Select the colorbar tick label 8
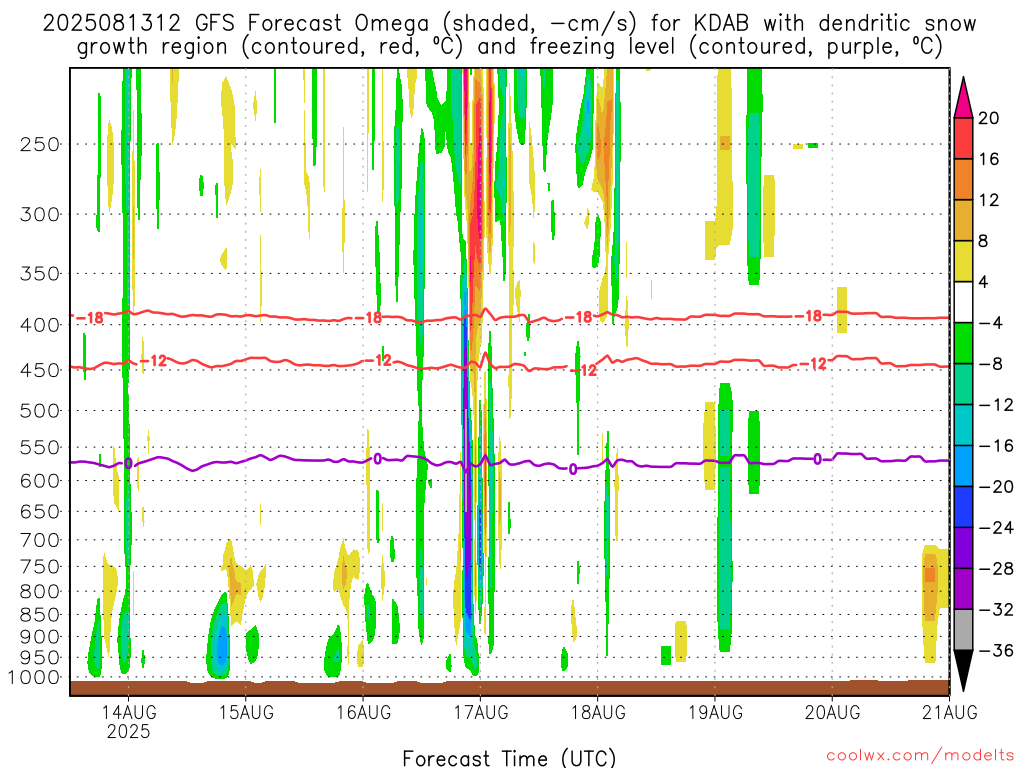The width and height of the screenshot is (1024, 768). tap(984, 241)
